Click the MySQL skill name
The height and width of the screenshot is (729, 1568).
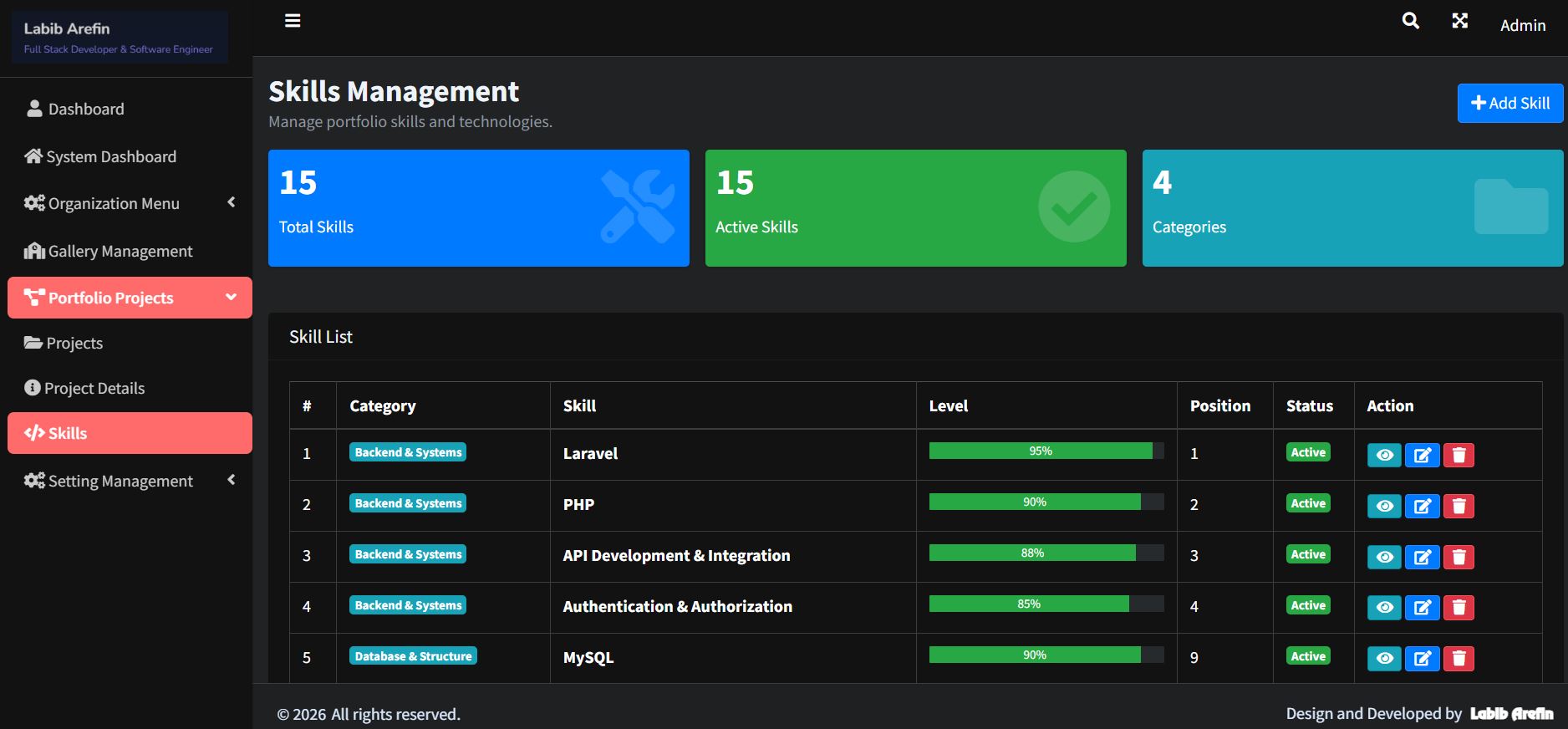(x=588, y=657)
